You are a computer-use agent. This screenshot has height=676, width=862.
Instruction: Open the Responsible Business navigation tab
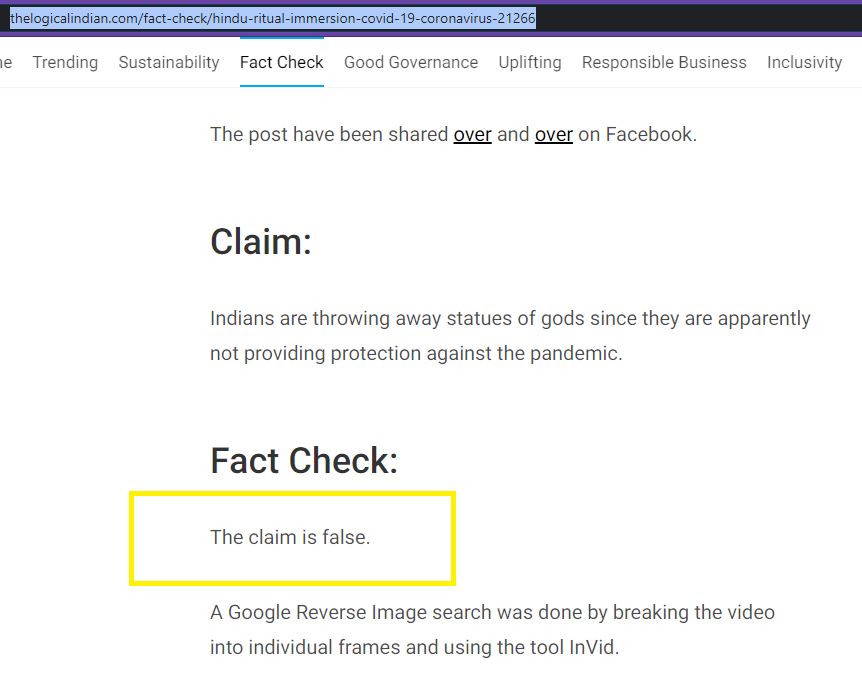coord(664,62)
